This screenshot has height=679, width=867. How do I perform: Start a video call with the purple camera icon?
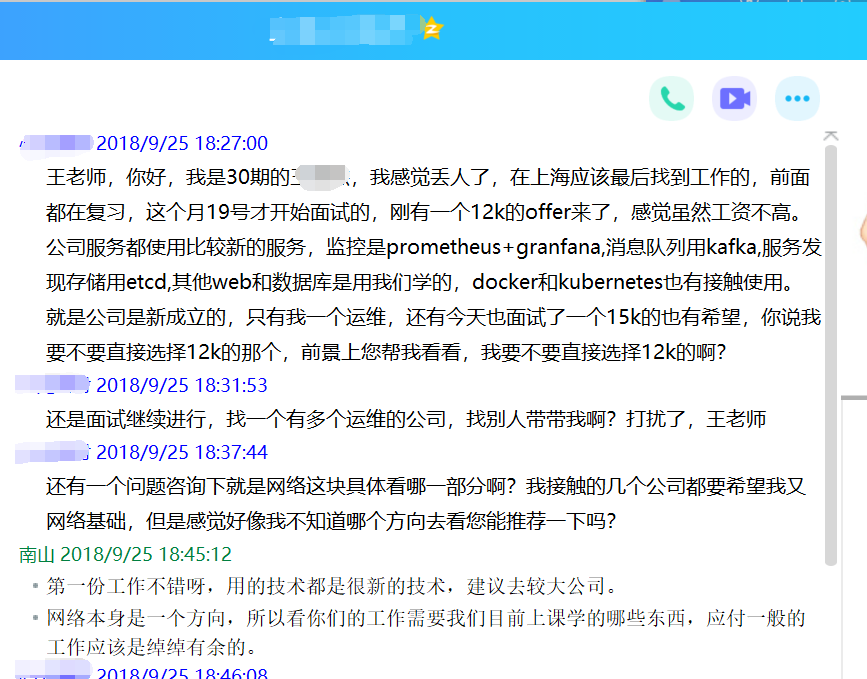point(734,98)
